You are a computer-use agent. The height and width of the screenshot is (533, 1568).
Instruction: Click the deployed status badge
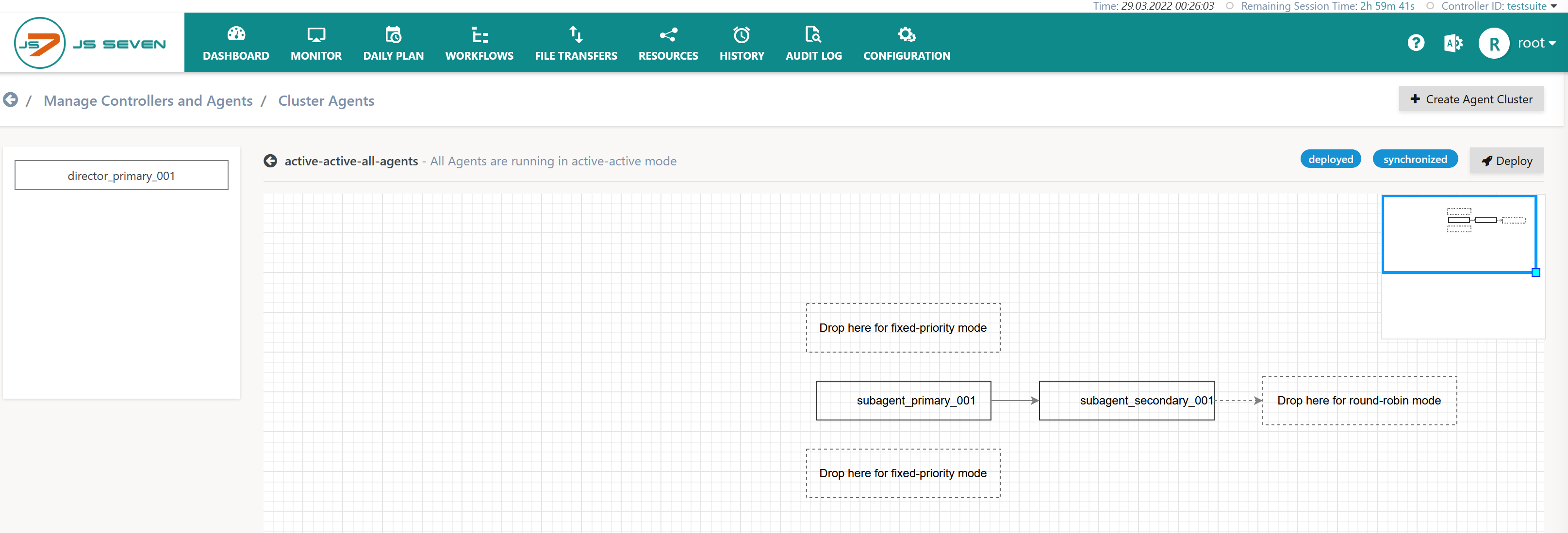pyautogui.click(x=1331, y=159)
